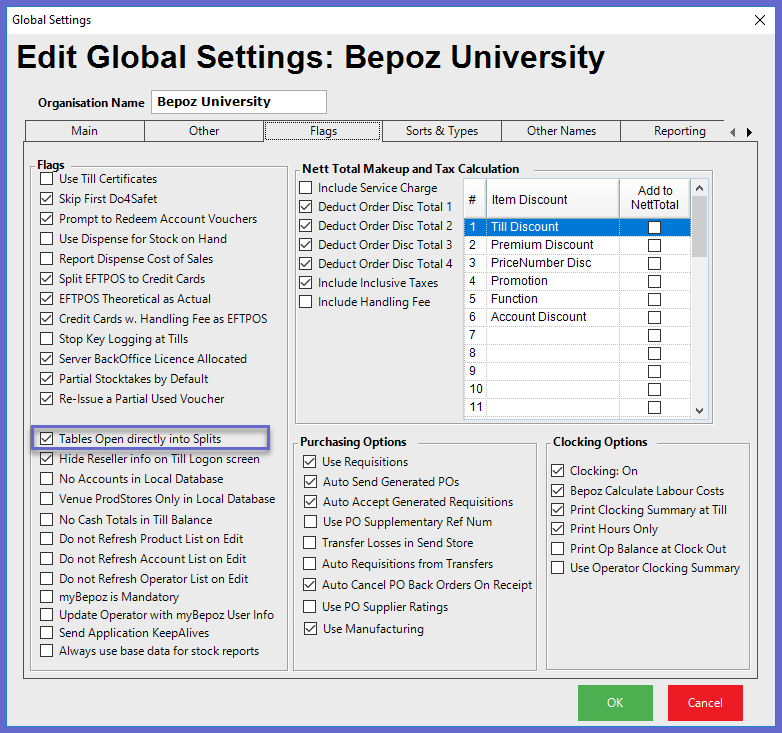Enable Stop Key Logging at Tills

(46, 339)
